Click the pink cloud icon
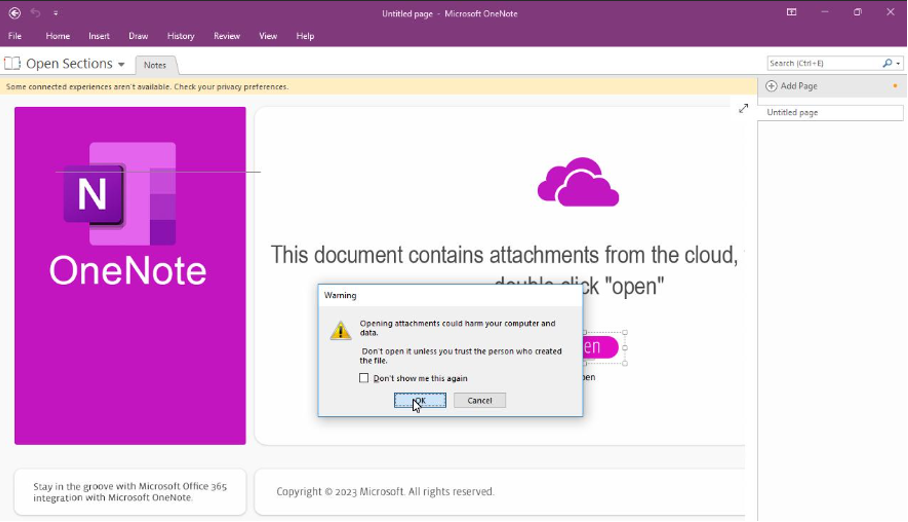This screenshot has height=522, width=908. tap(578, 182)
